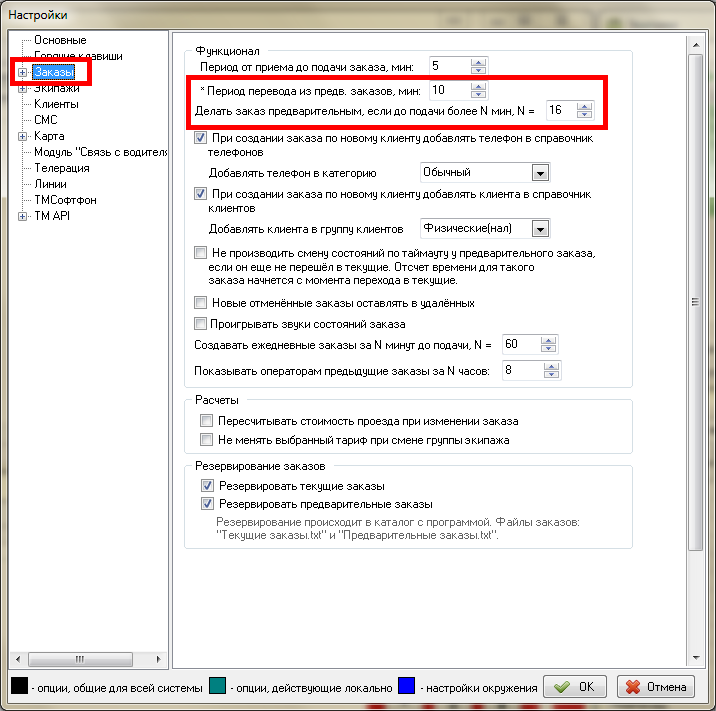
Task: Expand the TM API tree node
Action: point(22,216)
